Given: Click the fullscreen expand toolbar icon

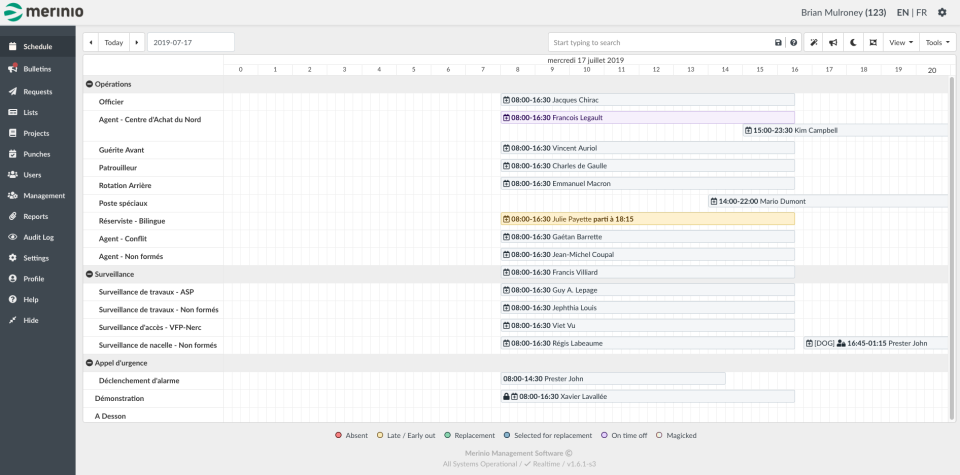Looking at the screenshot, I should pyautogui.click(x=872, y=43).
